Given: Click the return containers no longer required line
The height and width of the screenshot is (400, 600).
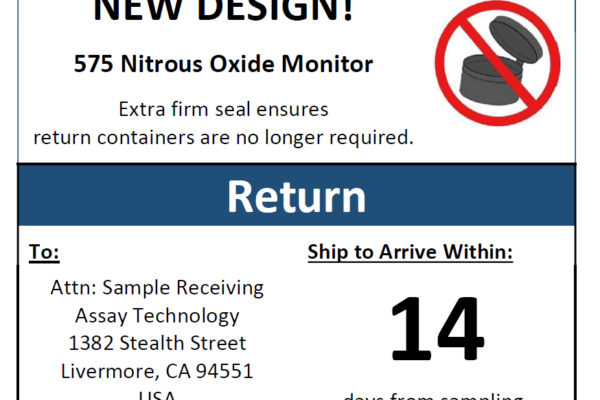Looking at the screenshot, I should click(x=223, y=137).
